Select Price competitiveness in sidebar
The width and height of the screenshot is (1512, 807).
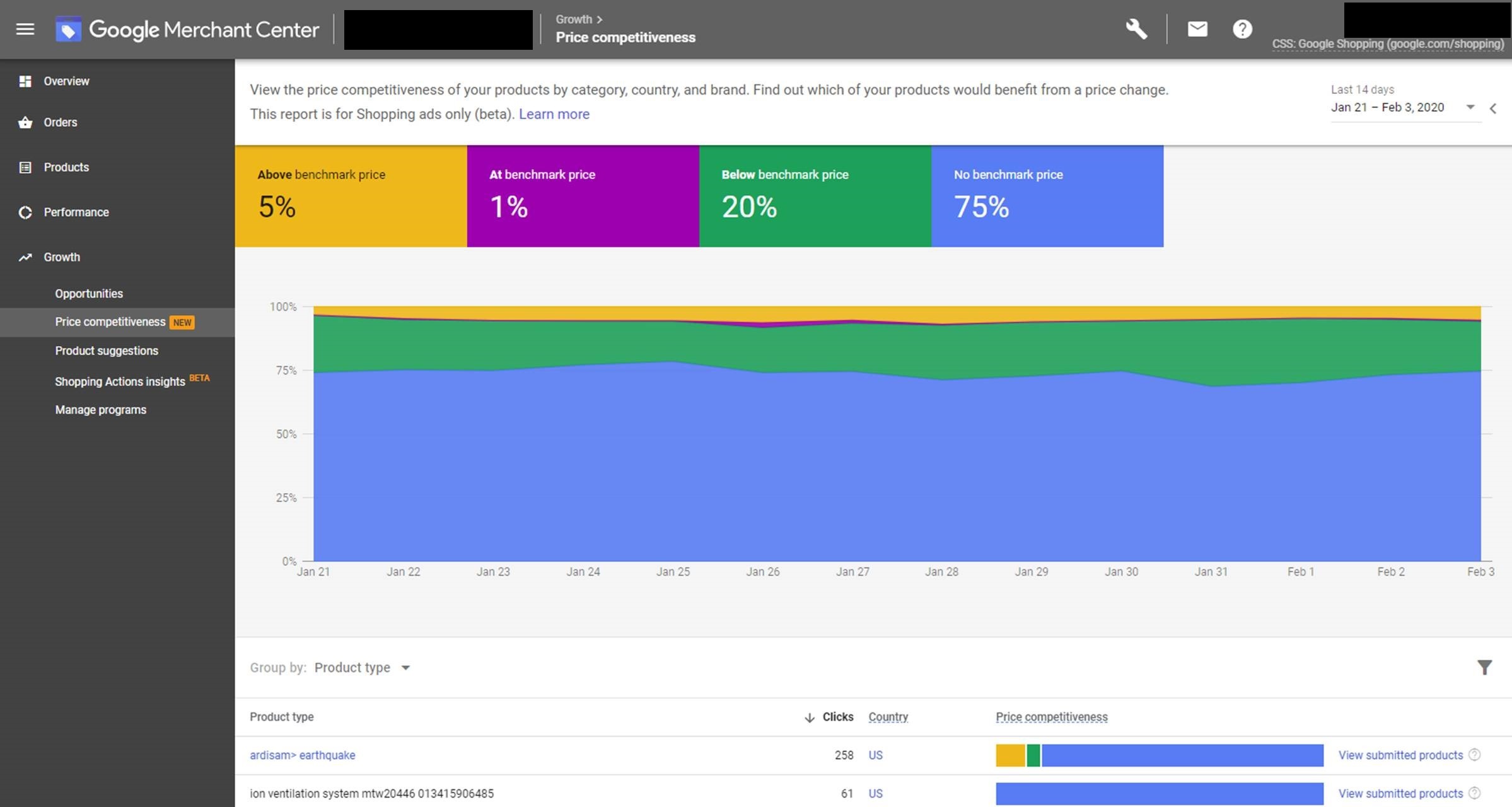(x=117, y=322)
